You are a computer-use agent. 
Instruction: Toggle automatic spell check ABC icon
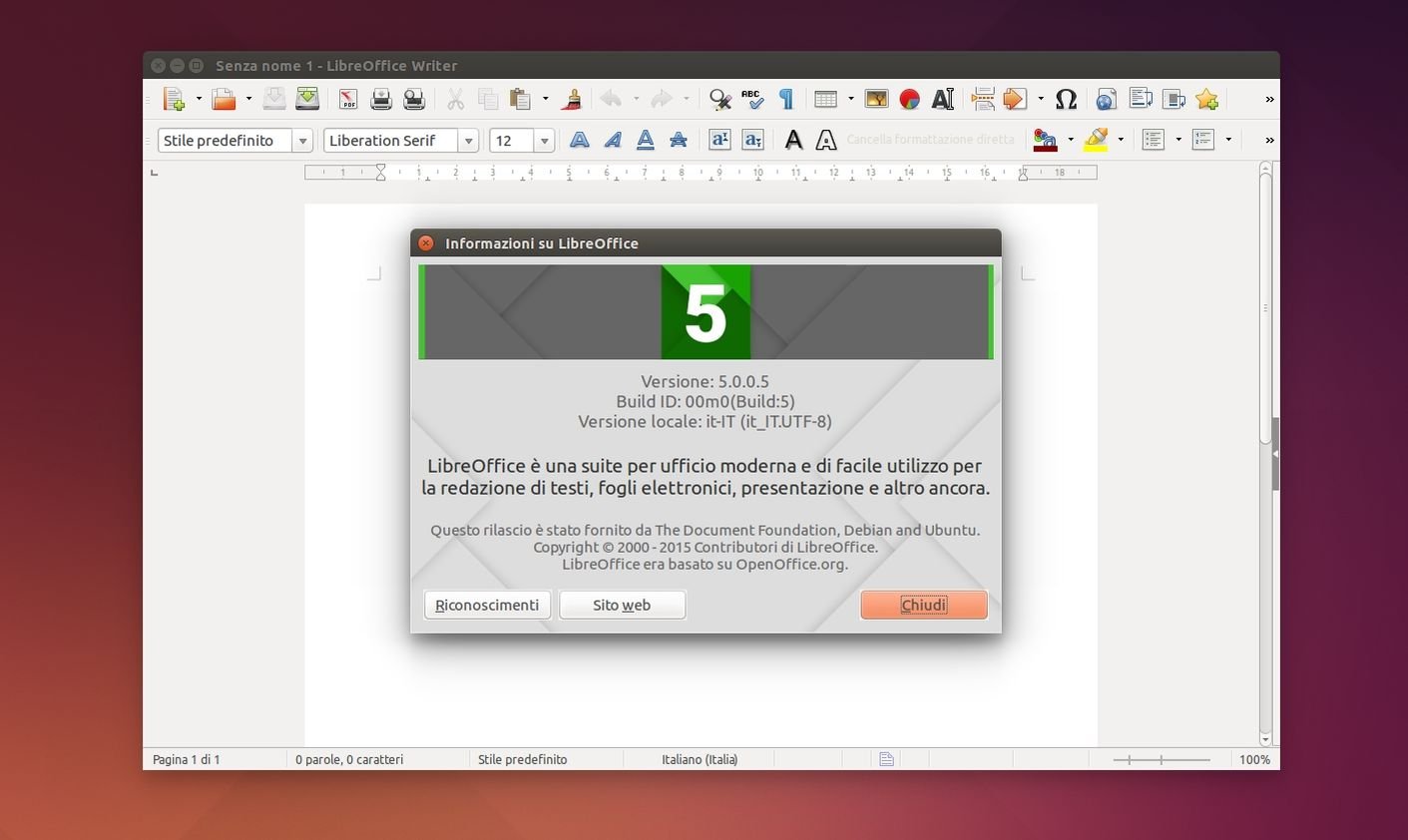[x=752, y=99]
